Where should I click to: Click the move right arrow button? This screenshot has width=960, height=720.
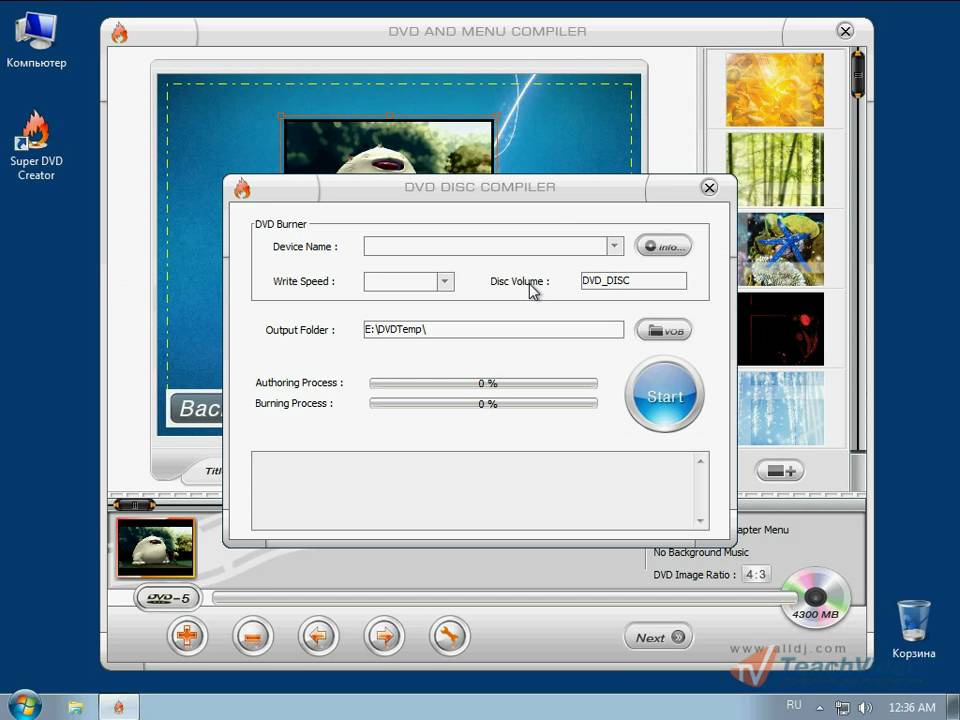384,637
